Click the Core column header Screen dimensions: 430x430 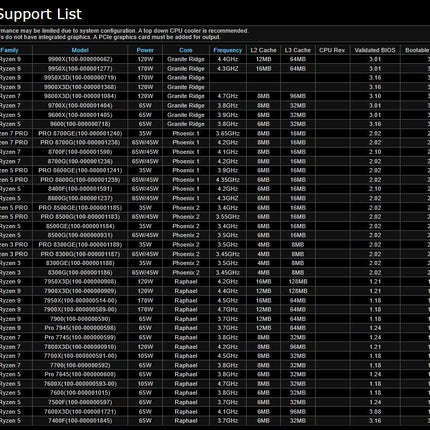(186, 50)
